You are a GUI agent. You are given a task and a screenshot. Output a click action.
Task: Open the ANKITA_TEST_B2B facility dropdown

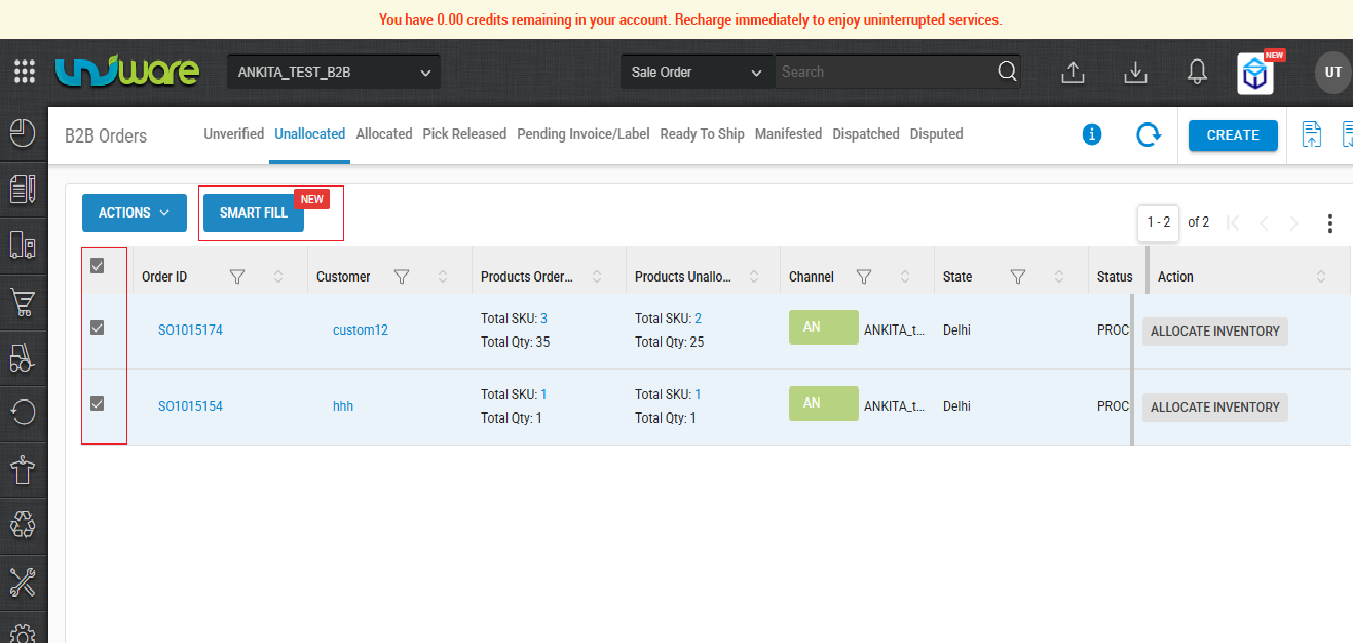[x=333, y=71]
